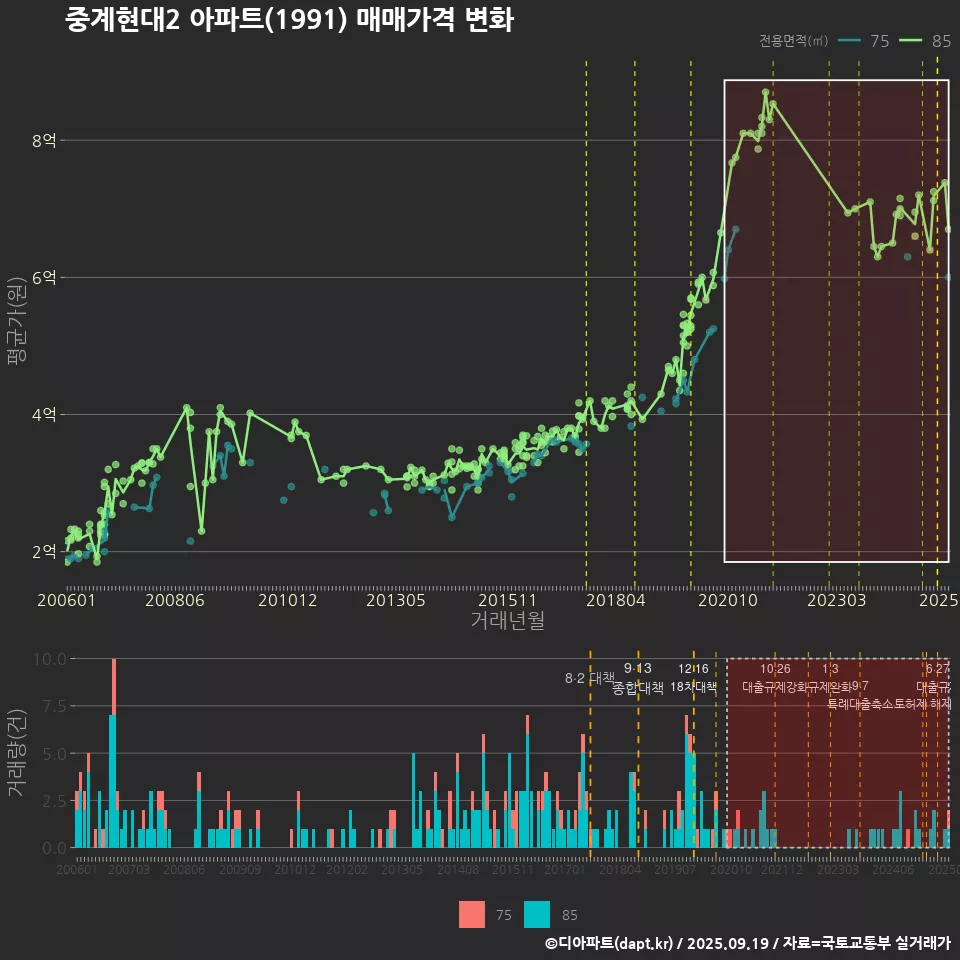Screen dimensions: 960x960
Task: Click the 전용면적(㎡) legend heading
Action: pos(793,41)
